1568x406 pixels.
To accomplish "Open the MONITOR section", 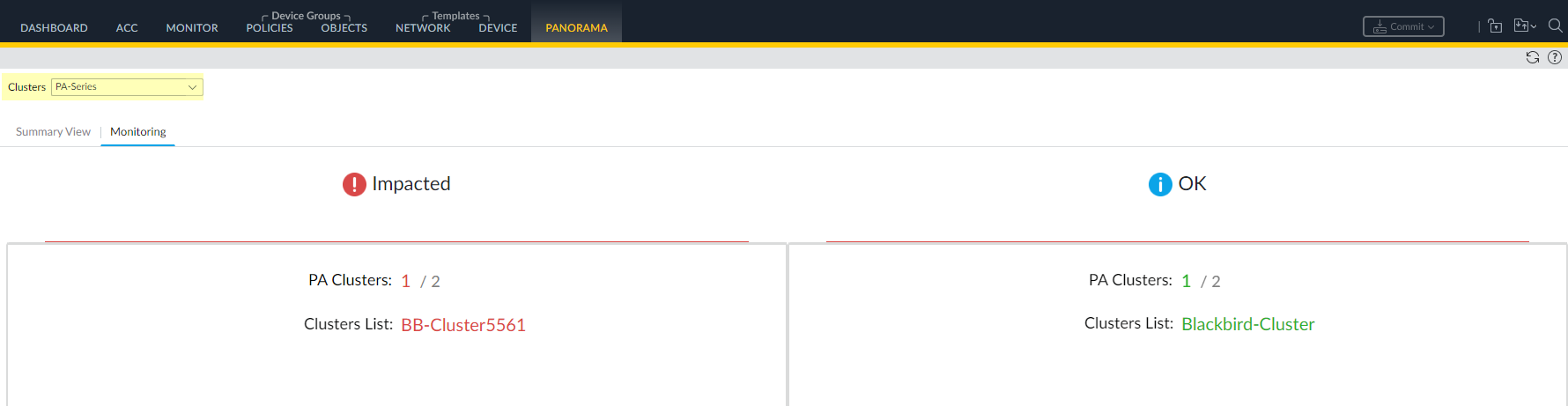I will click(192, 28).
